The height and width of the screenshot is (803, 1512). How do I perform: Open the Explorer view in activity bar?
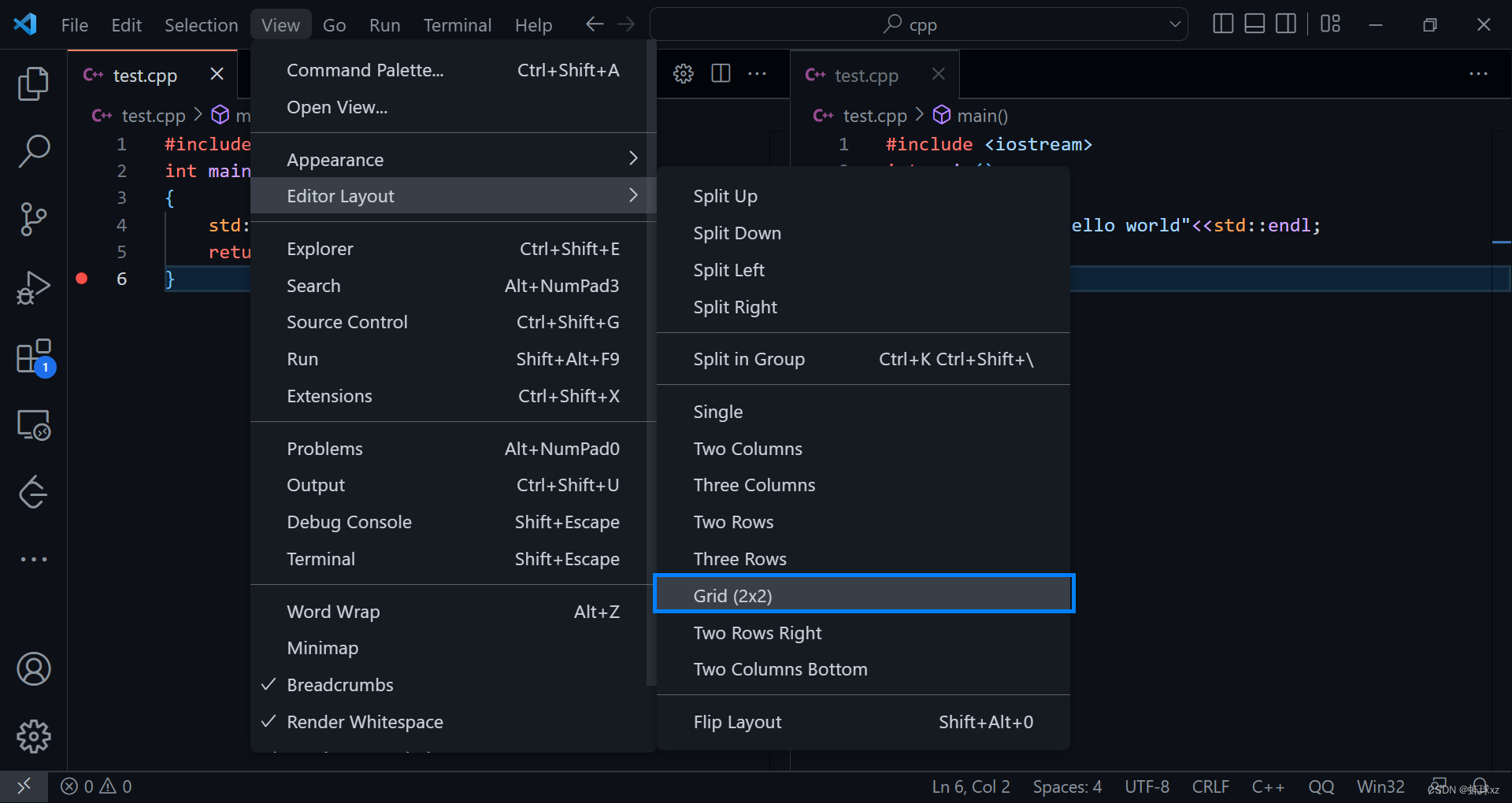coord(33,83)
